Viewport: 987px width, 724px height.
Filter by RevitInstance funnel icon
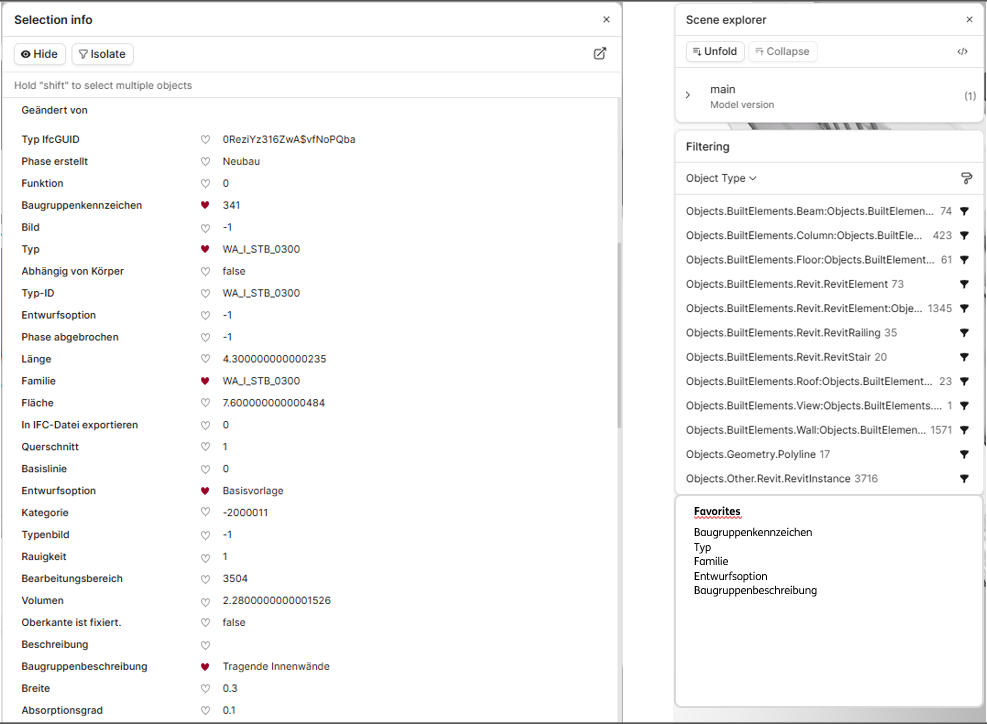(964, 479)
